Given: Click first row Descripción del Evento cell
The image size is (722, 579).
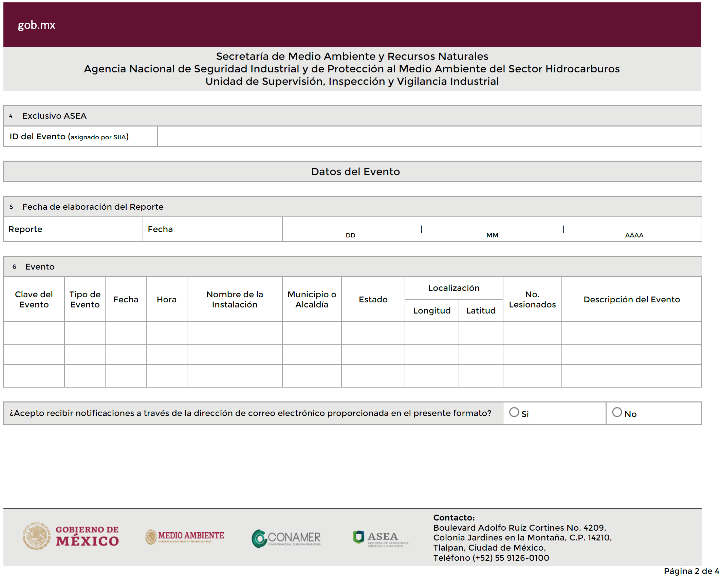Looking at the screenshot, I should pyautogui.click(x=631, y=333).
